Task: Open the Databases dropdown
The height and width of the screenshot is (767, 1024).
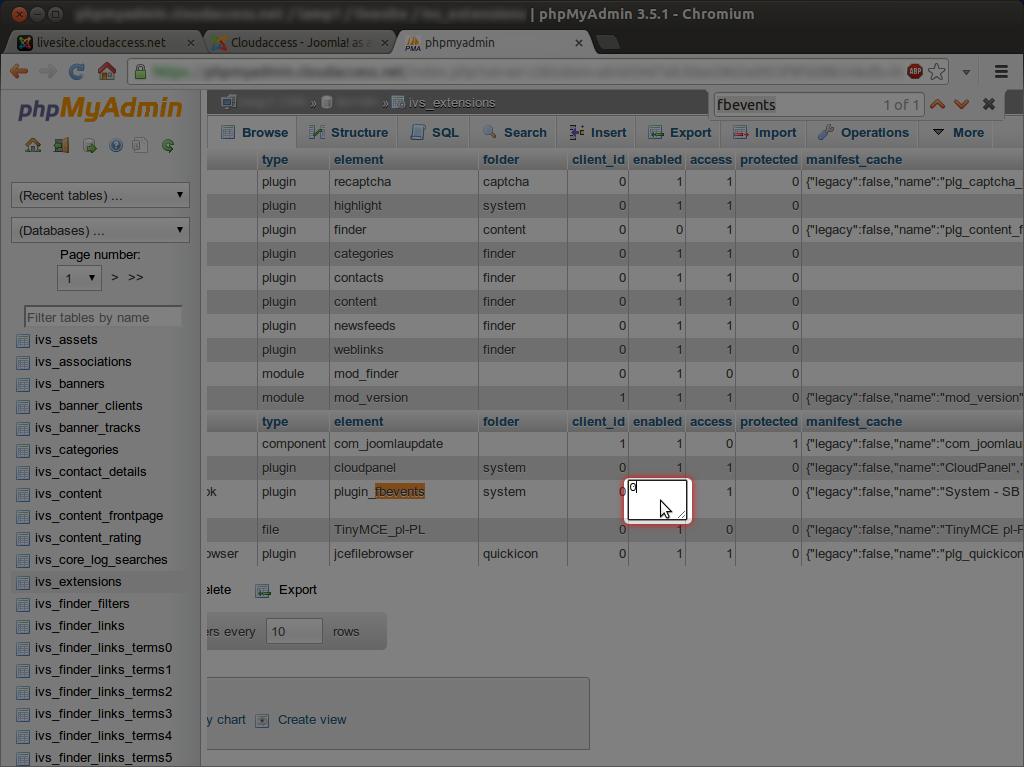Action: click(x=101, y=231)
